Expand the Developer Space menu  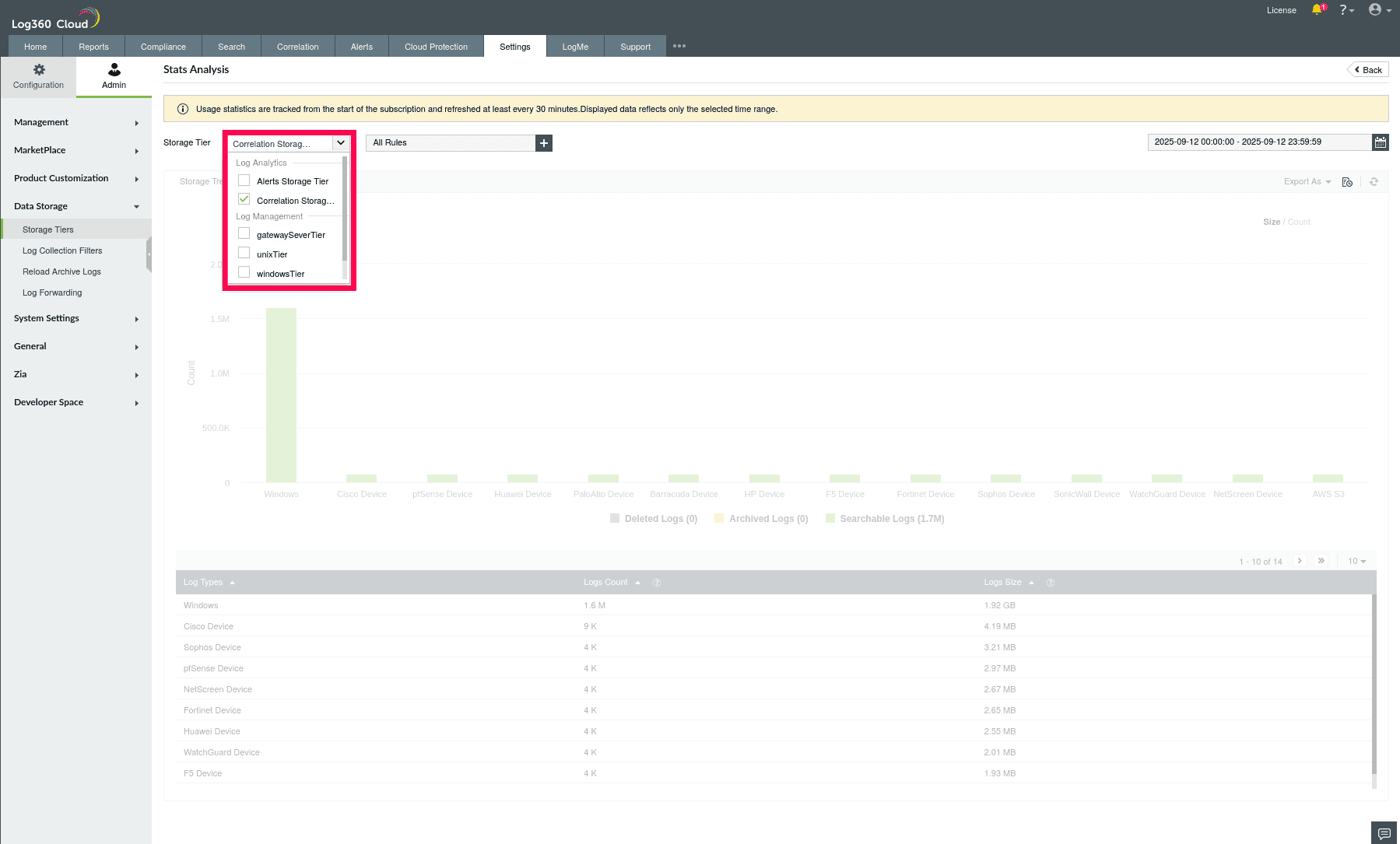click(76, 402)
